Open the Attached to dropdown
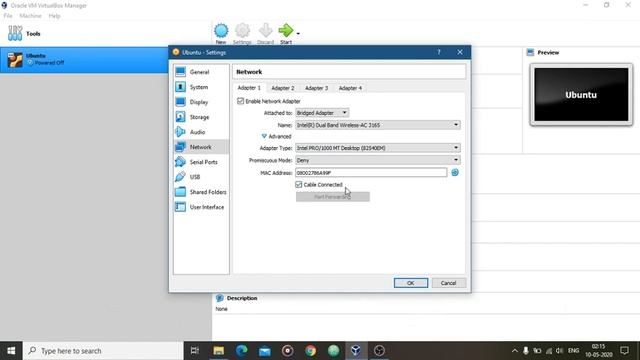 tap(322, 113)
